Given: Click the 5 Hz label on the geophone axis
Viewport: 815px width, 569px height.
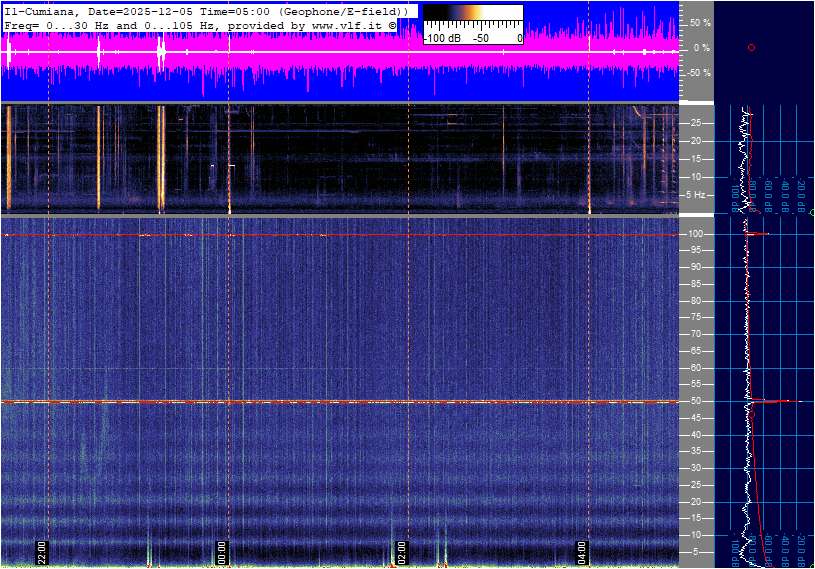Looking at the screenshot, I should 697,195.
